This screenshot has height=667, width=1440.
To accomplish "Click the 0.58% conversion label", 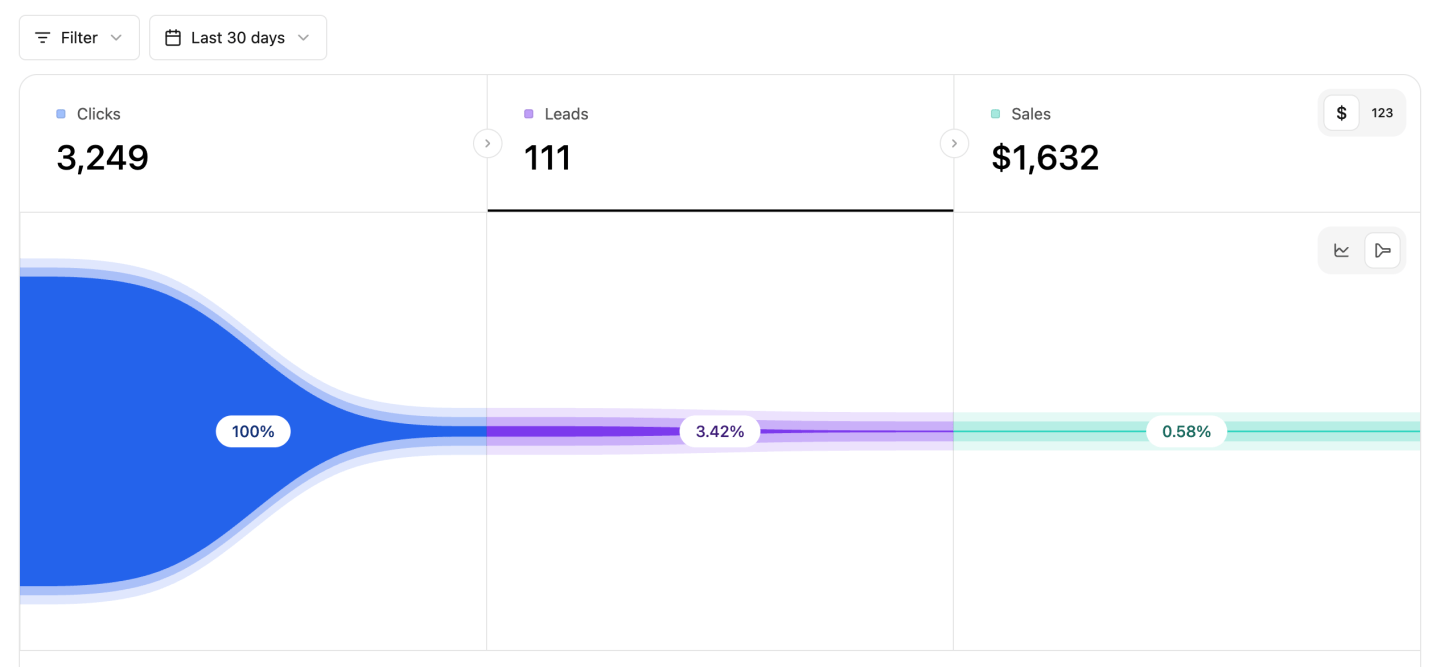I will click(x=1186, y=432).
